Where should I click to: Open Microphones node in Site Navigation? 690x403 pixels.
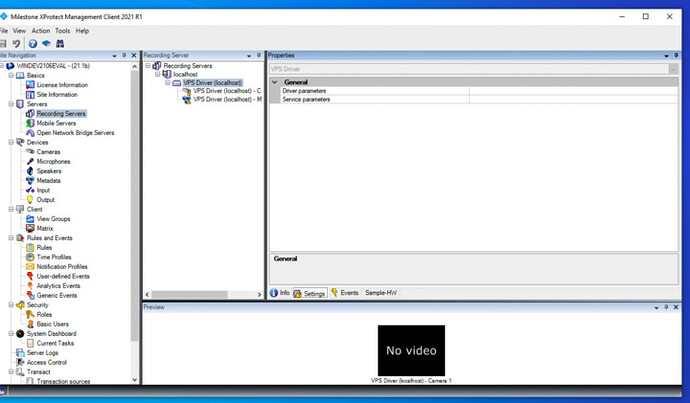coord(54,161)
